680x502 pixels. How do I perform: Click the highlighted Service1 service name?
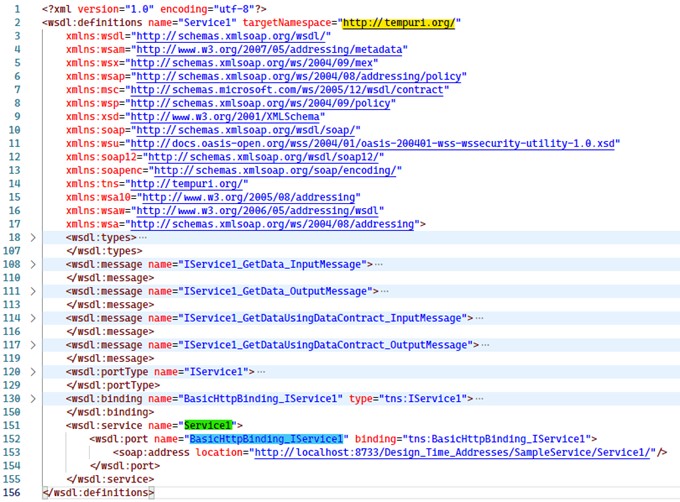pos(207,426)
